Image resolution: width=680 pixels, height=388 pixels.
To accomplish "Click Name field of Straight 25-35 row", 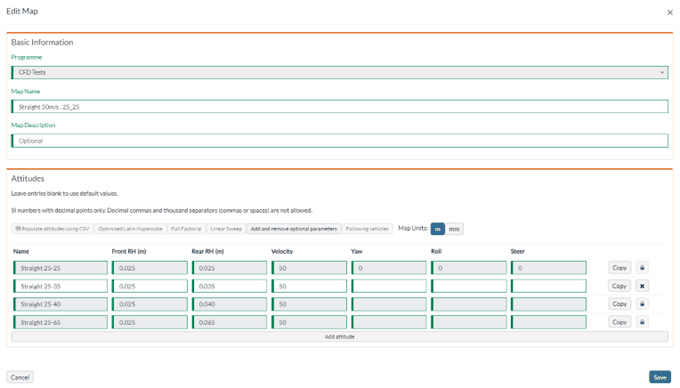I will coord(60,286).
